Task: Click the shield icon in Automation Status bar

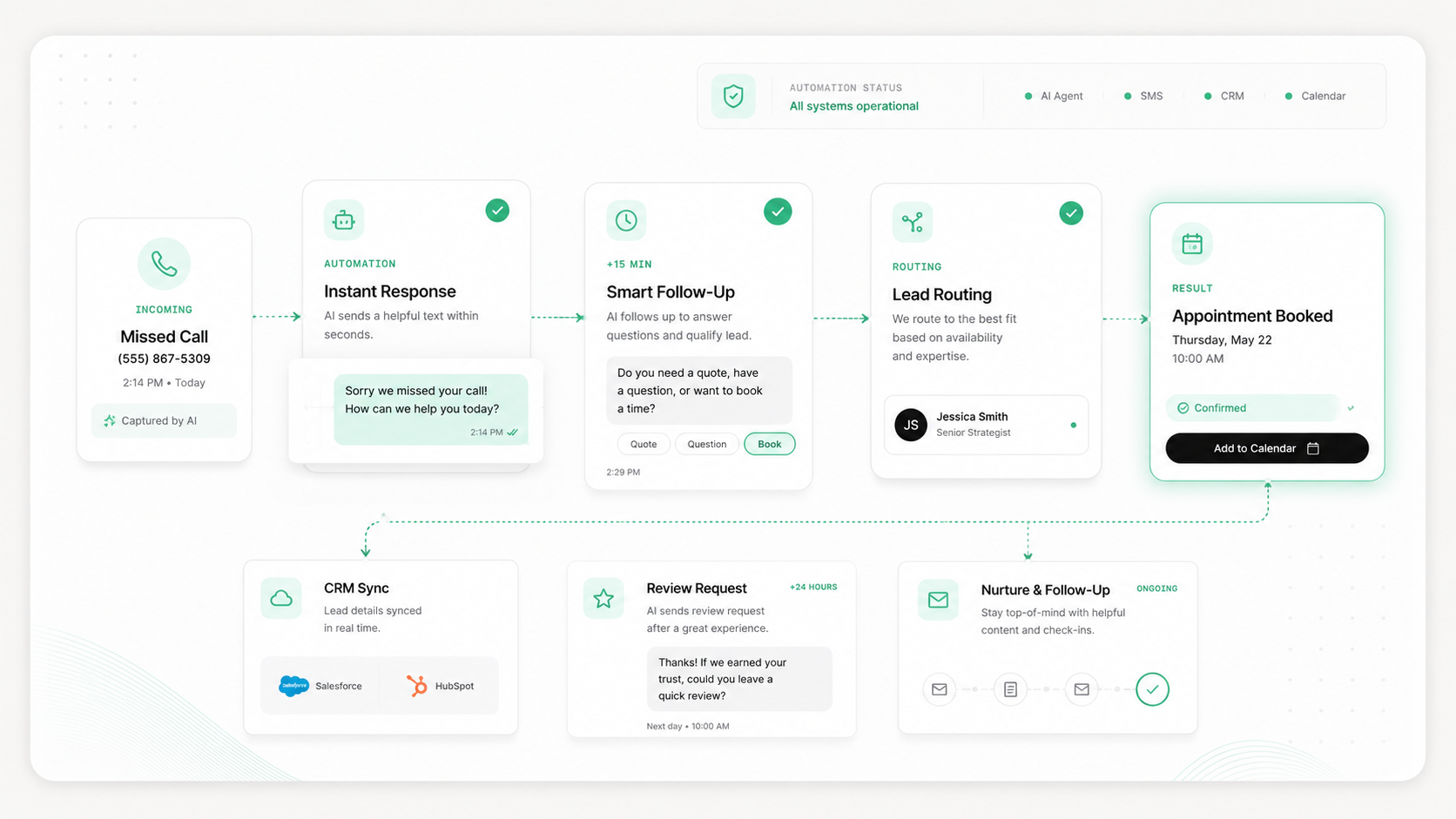Action: tap(733, 96)
